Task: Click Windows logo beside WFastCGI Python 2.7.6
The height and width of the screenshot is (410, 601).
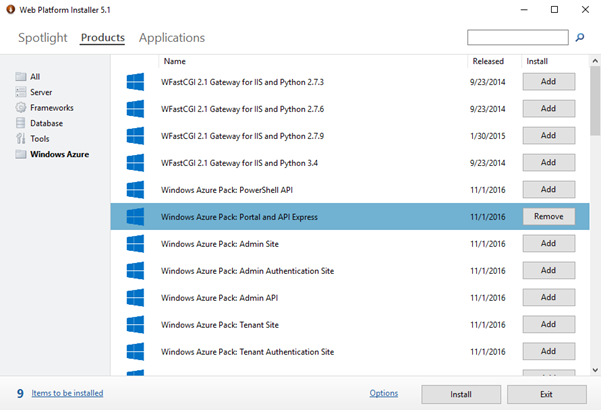Action: 135,109
